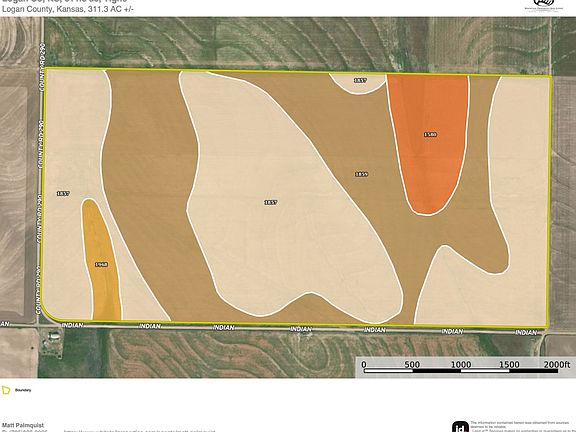Click the black id logo icon
The image size is (576, 432).
pos(460,427)
